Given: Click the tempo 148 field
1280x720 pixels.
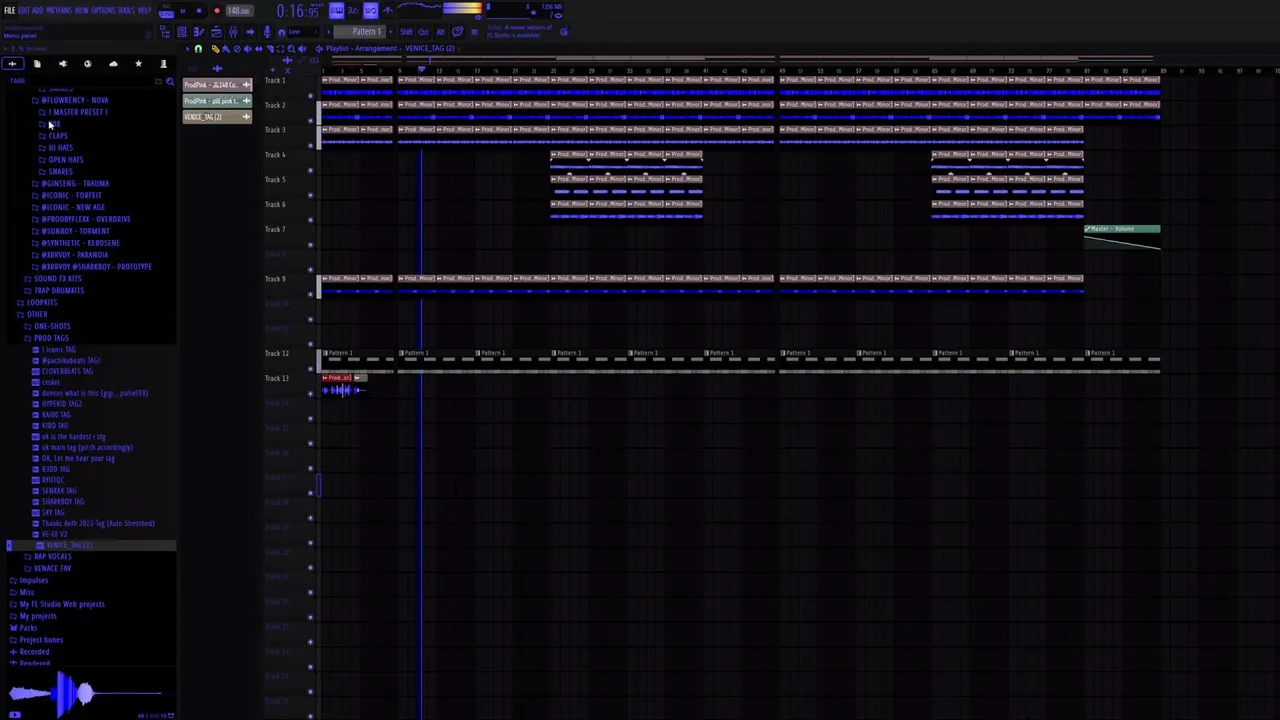Looking at the screenshot, I should point(240,11).
